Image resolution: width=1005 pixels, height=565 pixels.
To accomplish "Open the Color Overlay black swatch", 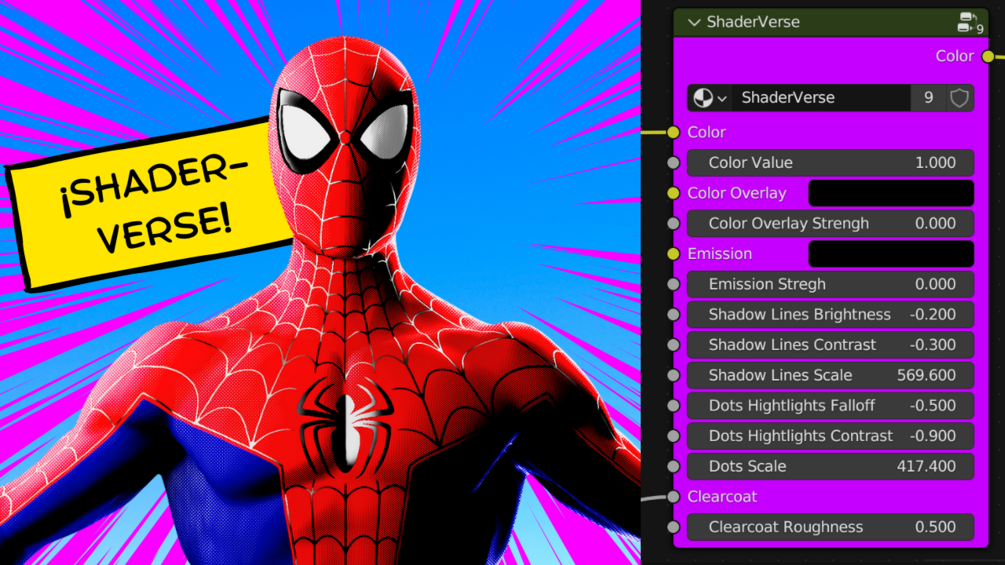I will pyautogui.click(x=891, y=193).
